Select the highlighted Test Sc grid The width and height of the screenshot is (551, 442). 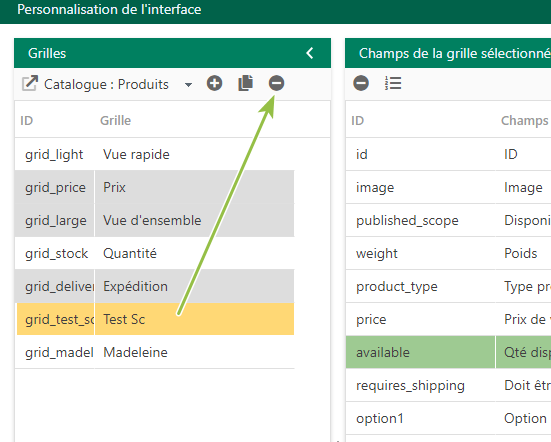[x=155, y=319]
